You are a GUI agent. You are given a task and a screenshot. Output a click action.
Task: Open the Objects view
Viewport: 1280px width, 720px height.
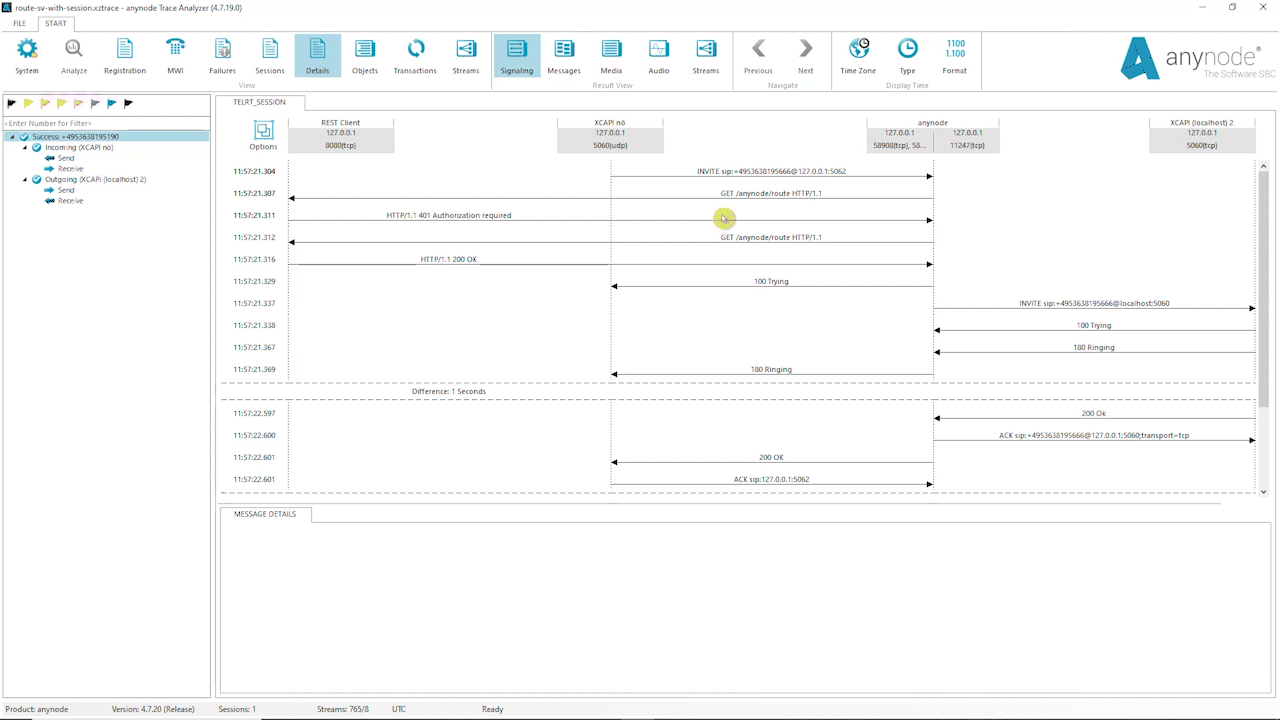pyautogui.click(x=365, y=56)
